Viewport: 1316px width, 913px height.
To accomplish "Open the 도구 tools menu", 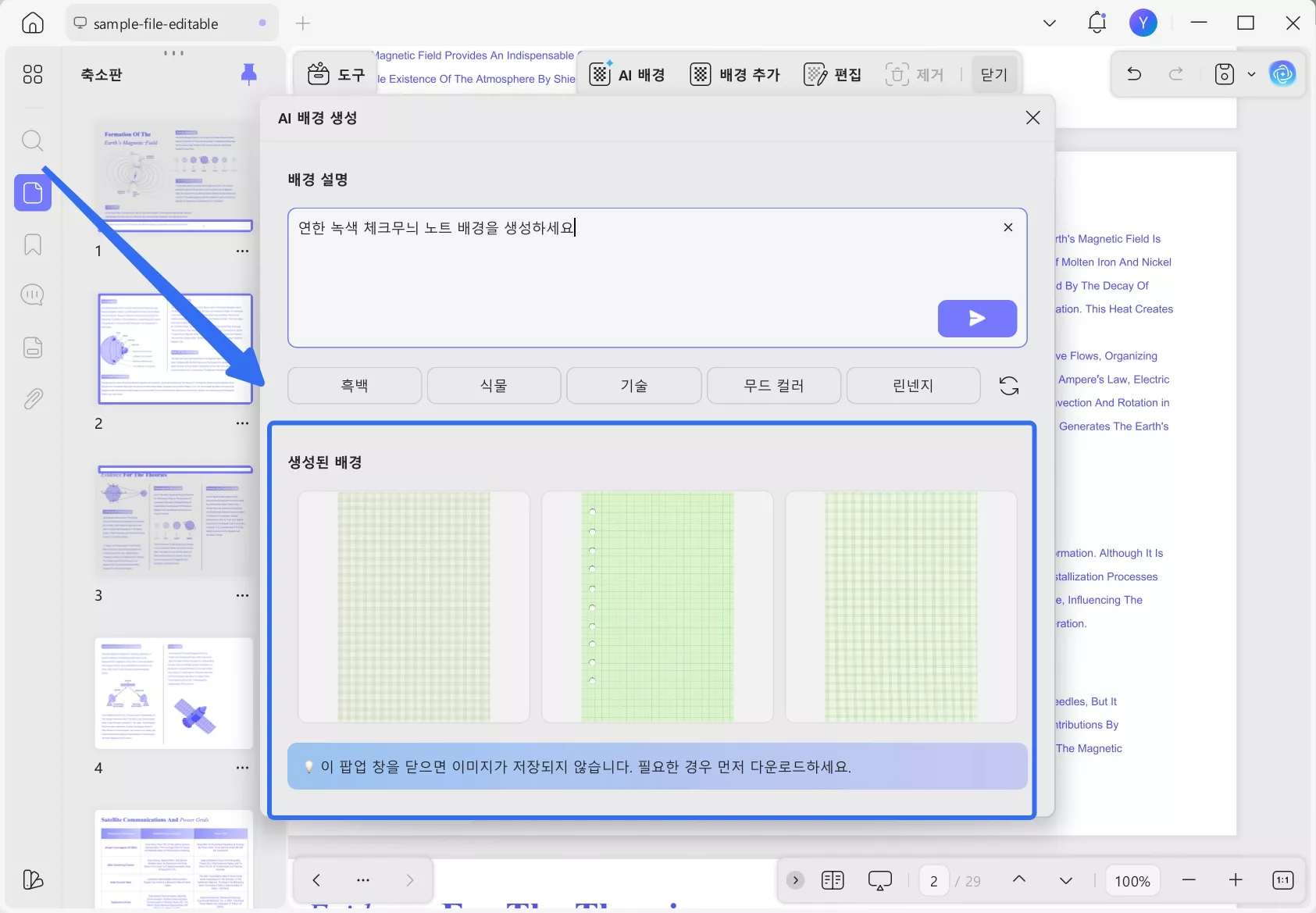I will click(x=337, y=74).
